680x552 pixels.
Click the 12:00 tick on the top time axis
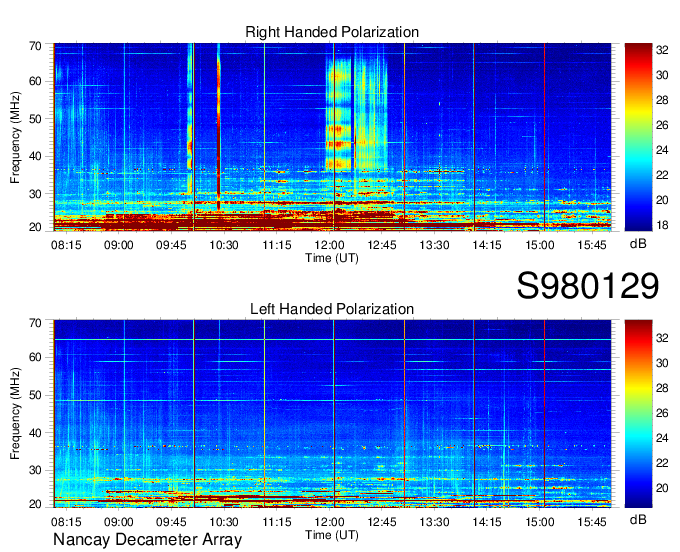point(329,245)
